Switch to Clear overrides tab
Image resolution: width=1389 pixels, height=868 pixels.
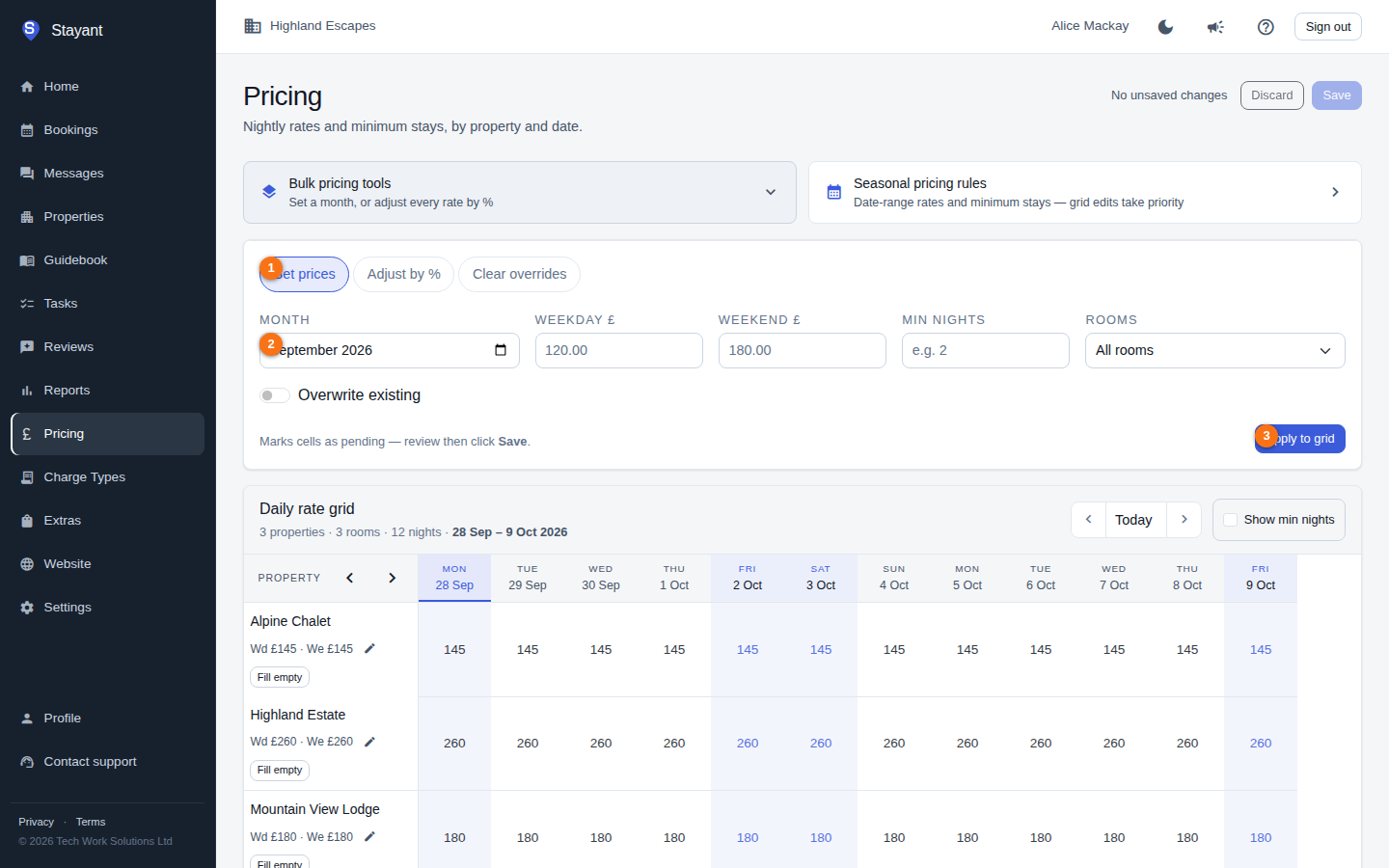[519, 274]
